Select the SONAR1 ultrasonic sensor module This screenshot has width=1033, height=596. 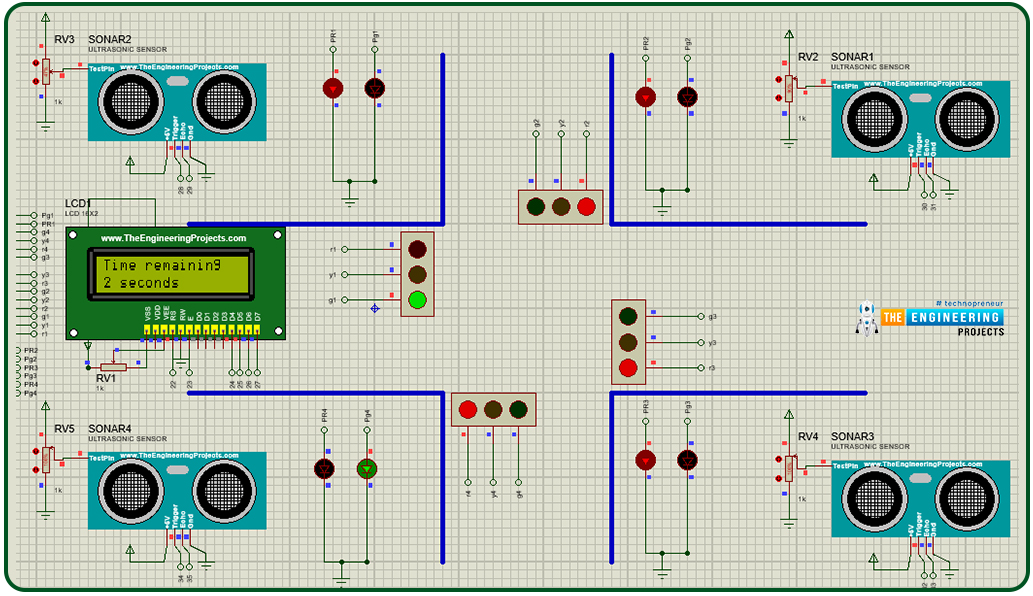[920, 119]
